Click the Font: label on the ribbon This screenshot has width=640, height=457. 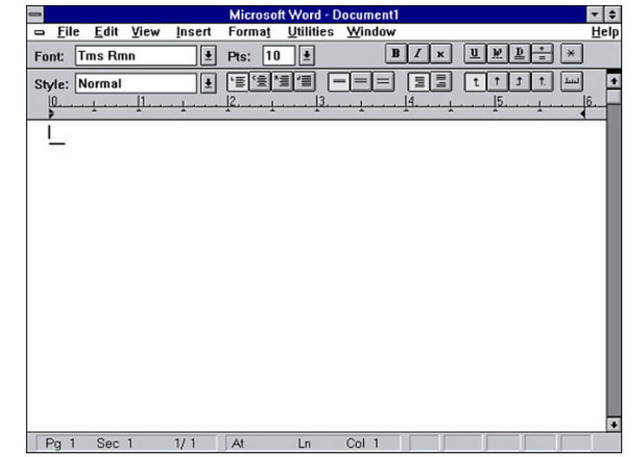[x=49, y=56]
